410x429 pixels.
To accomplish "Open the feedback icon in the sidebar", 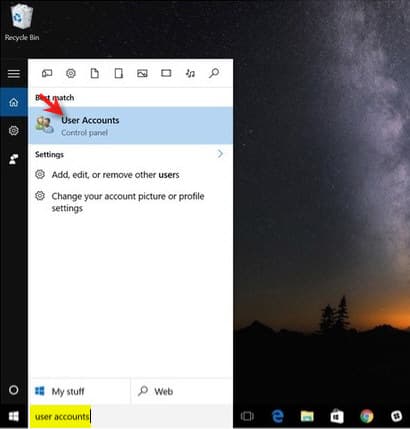I will pyautogui.click(x=14, y=159).
